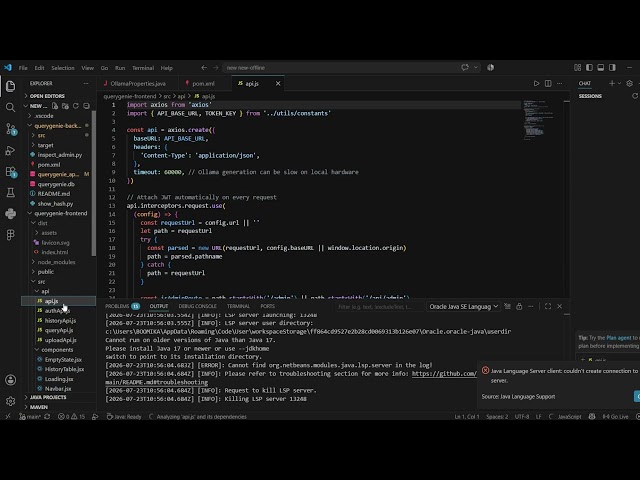Go back with navigation arrow
Image resolution: width=640 pixels, height=480 pixels.
[204, 67]
